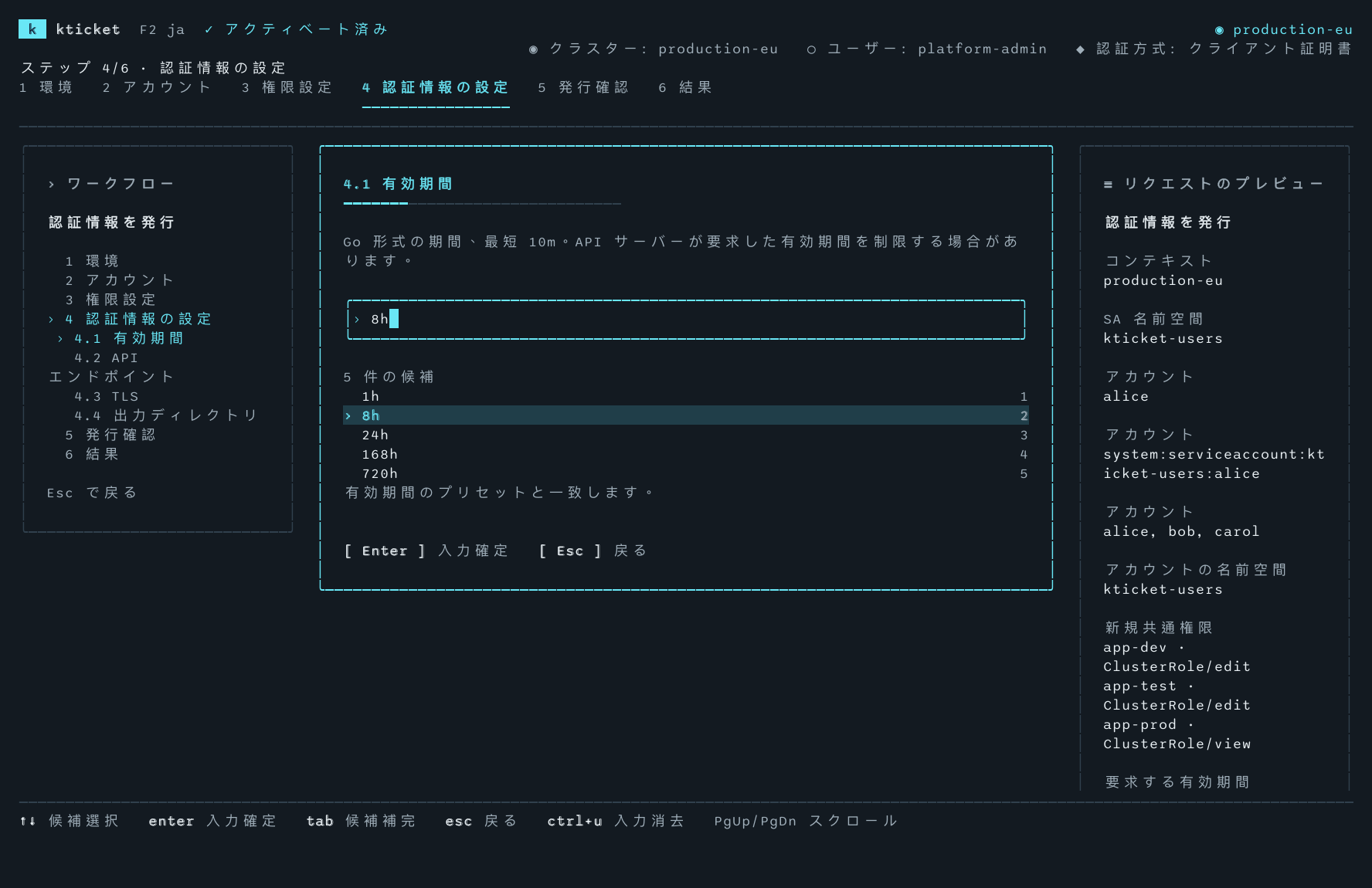This screenshot has width=1372, height=888.
Task: Click the F2 ja language switcher
Action: [162, 29]
